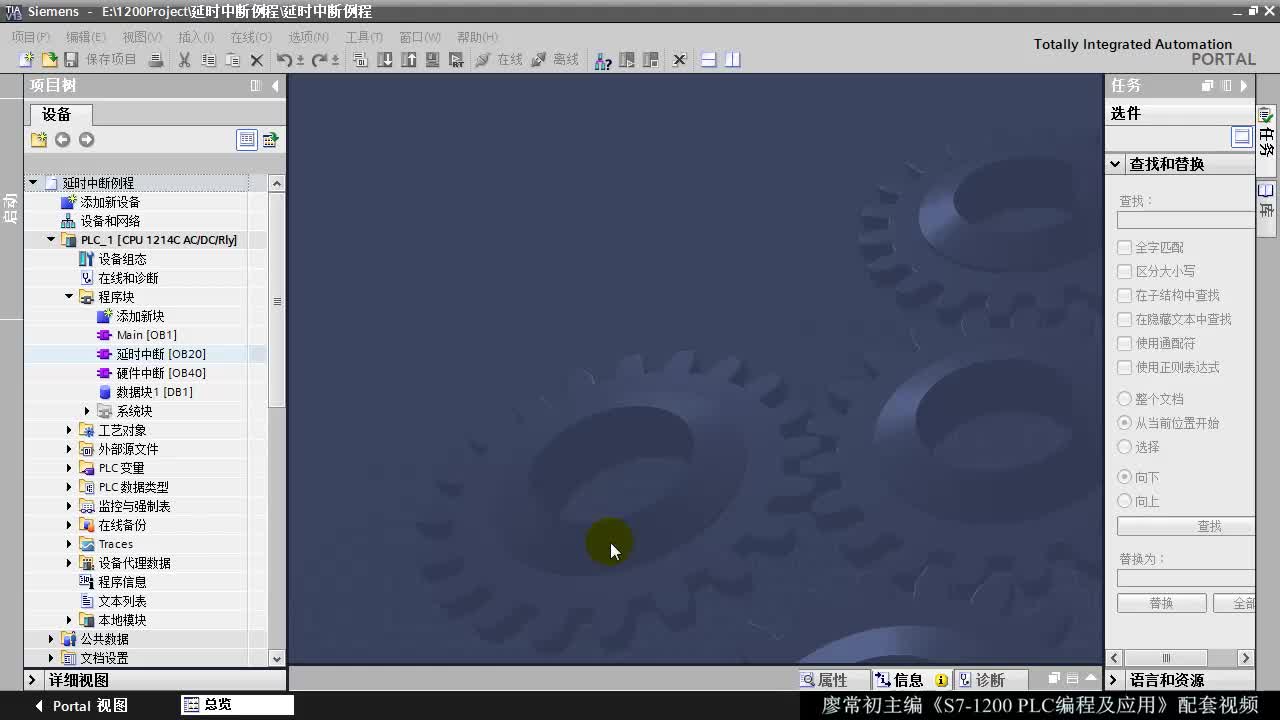
Task: Collapse the 程序块 folder
Action: (x=69, y=297)
